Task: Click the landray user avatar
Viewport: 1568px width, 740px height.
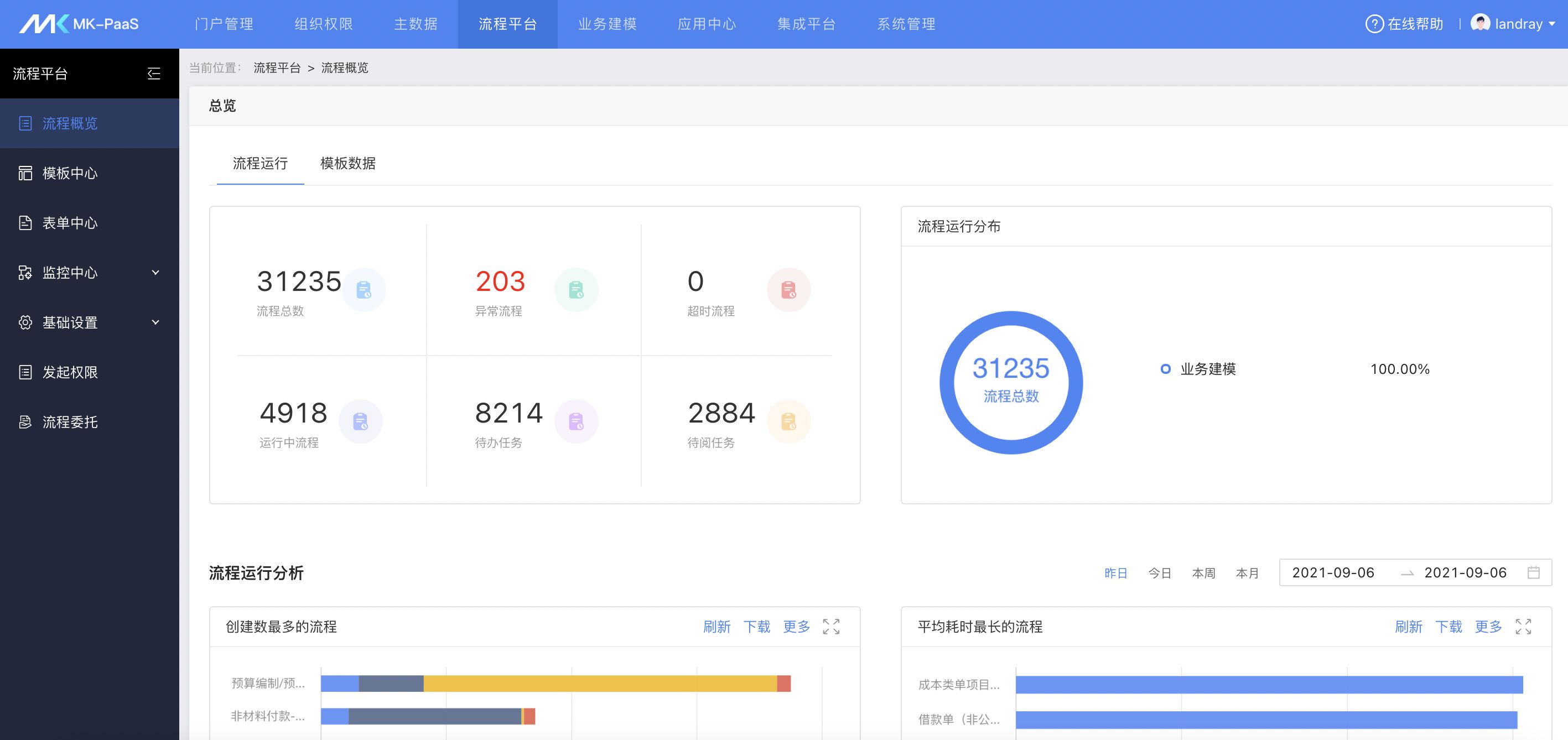Action: click(x=1479, y=23)
